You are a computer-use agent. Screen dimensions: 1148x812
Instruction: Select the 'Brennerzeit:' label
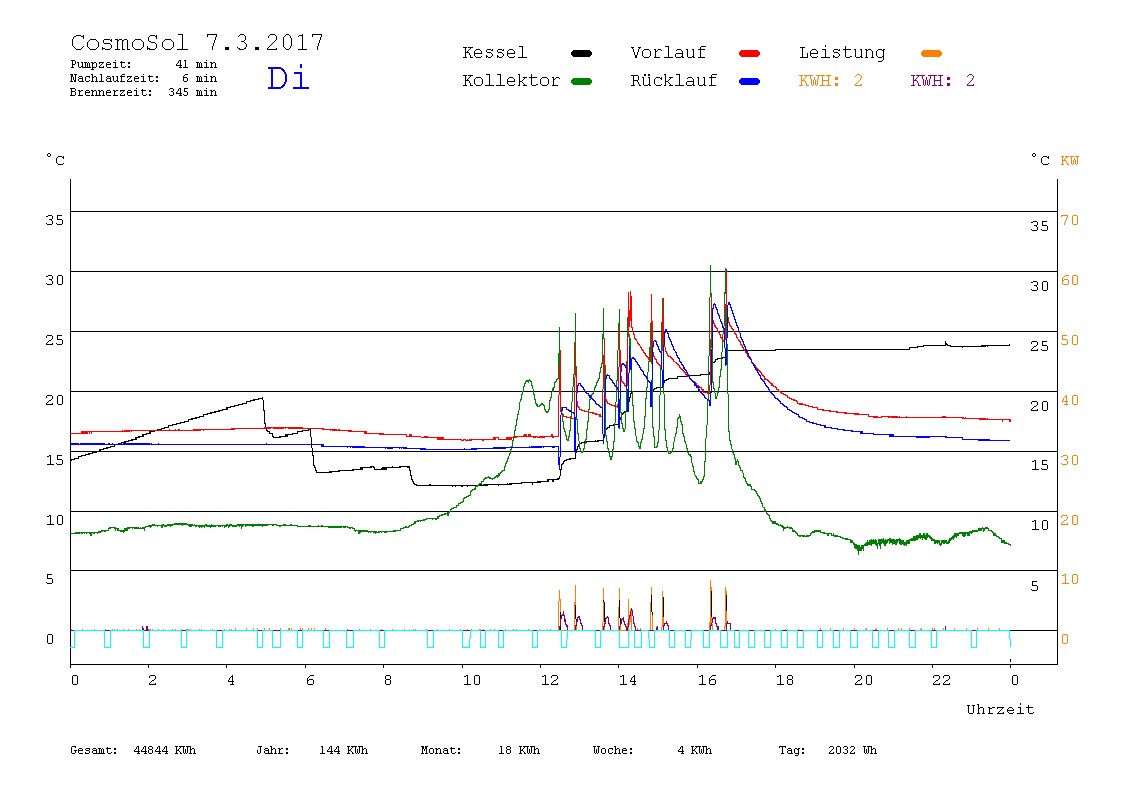point(111,92)
